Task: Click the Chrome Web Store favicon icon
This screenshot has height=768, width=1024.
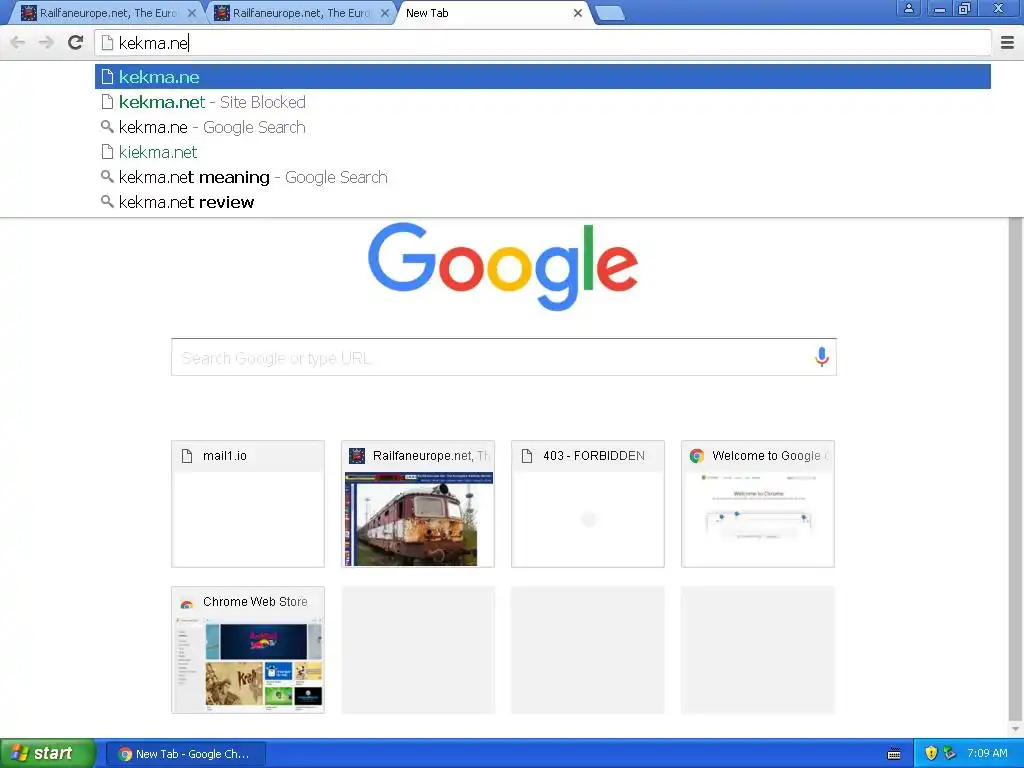Action: click(x=187, y=603)
